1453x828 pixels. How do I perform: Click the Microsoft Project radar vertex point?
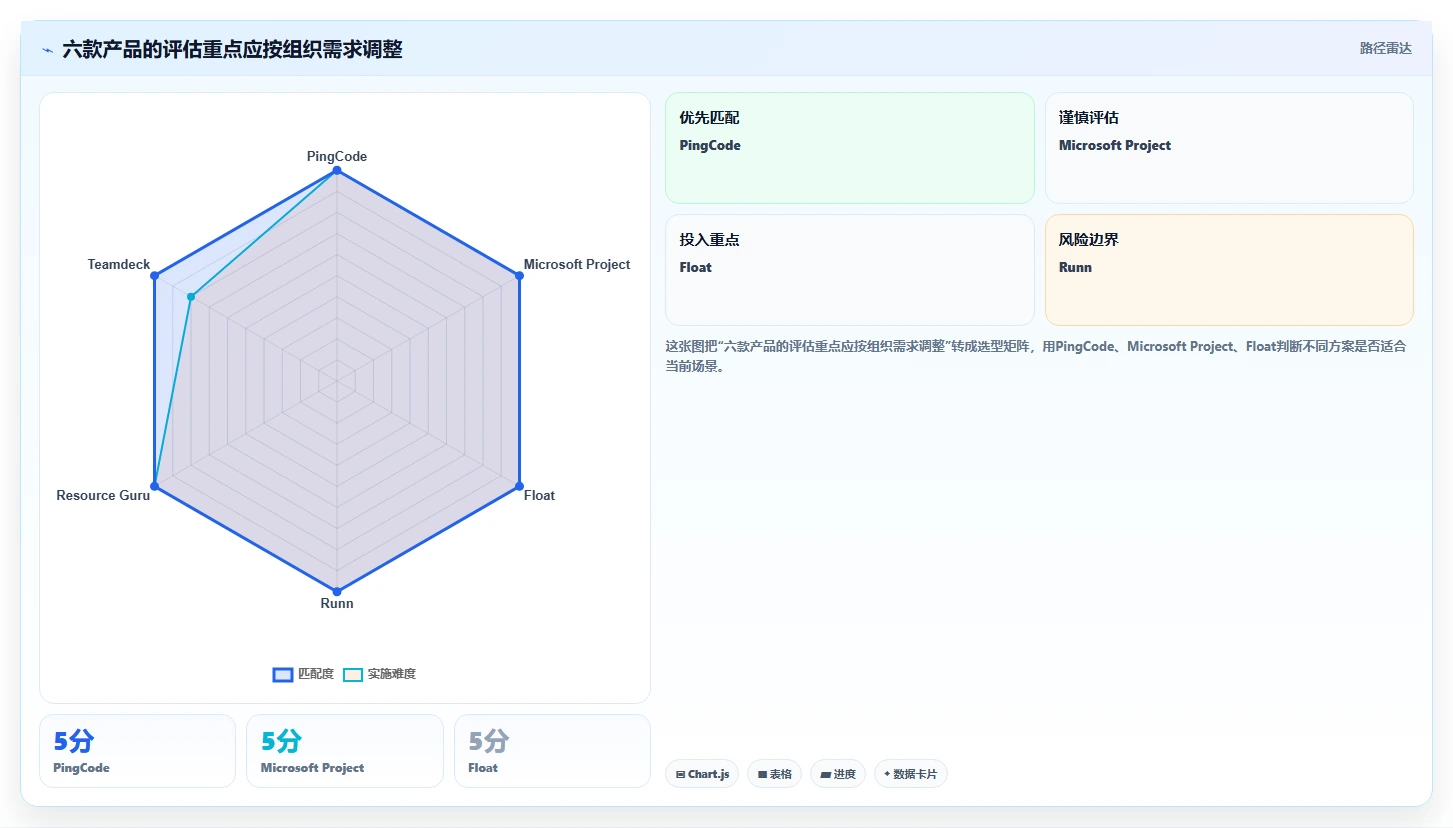pyautogui.click(x=519, y=276)
